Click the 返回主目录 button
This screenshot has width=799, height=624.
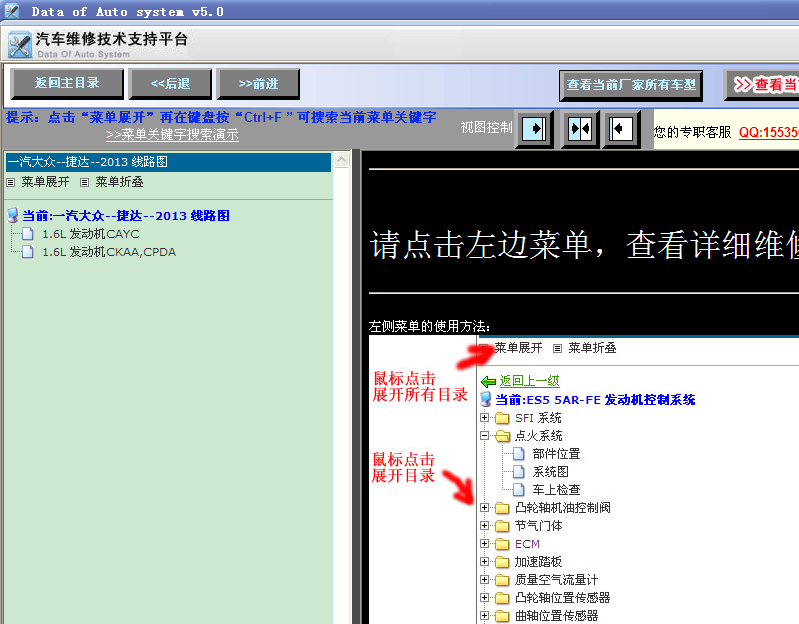pos(67,84)
